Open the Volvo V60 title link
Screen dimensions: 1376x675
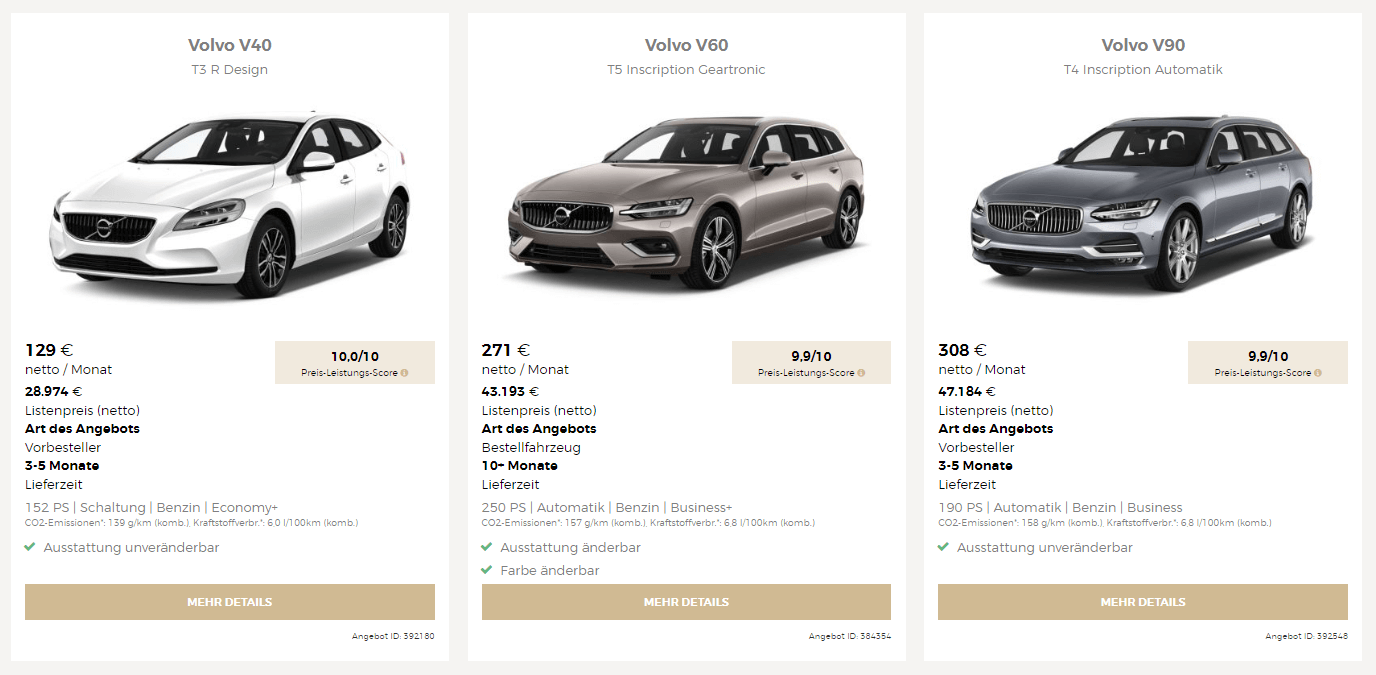click(686, 45)
